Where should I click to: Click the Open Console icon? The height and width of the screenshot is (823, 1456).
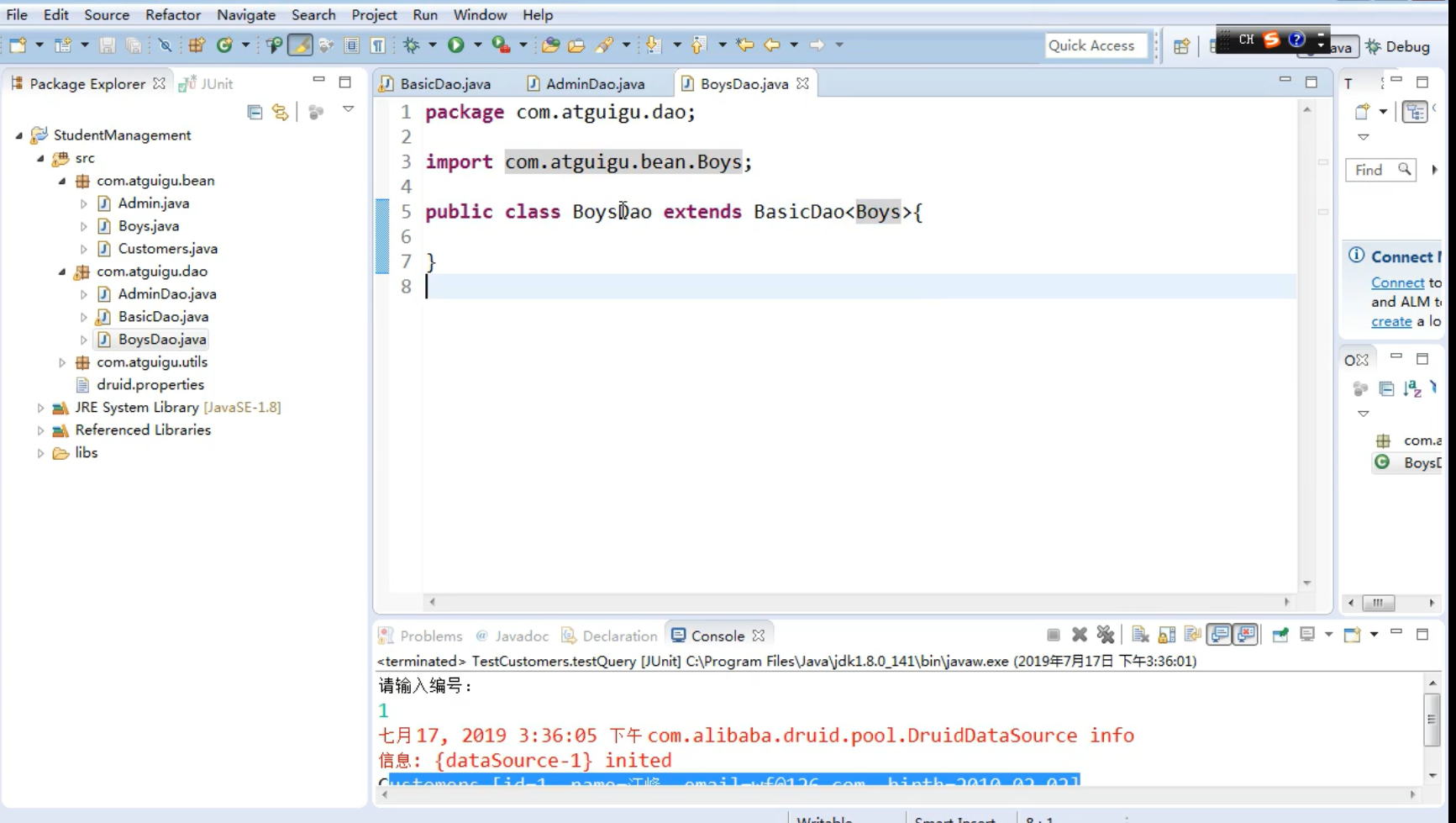[x=1352, y=635]
